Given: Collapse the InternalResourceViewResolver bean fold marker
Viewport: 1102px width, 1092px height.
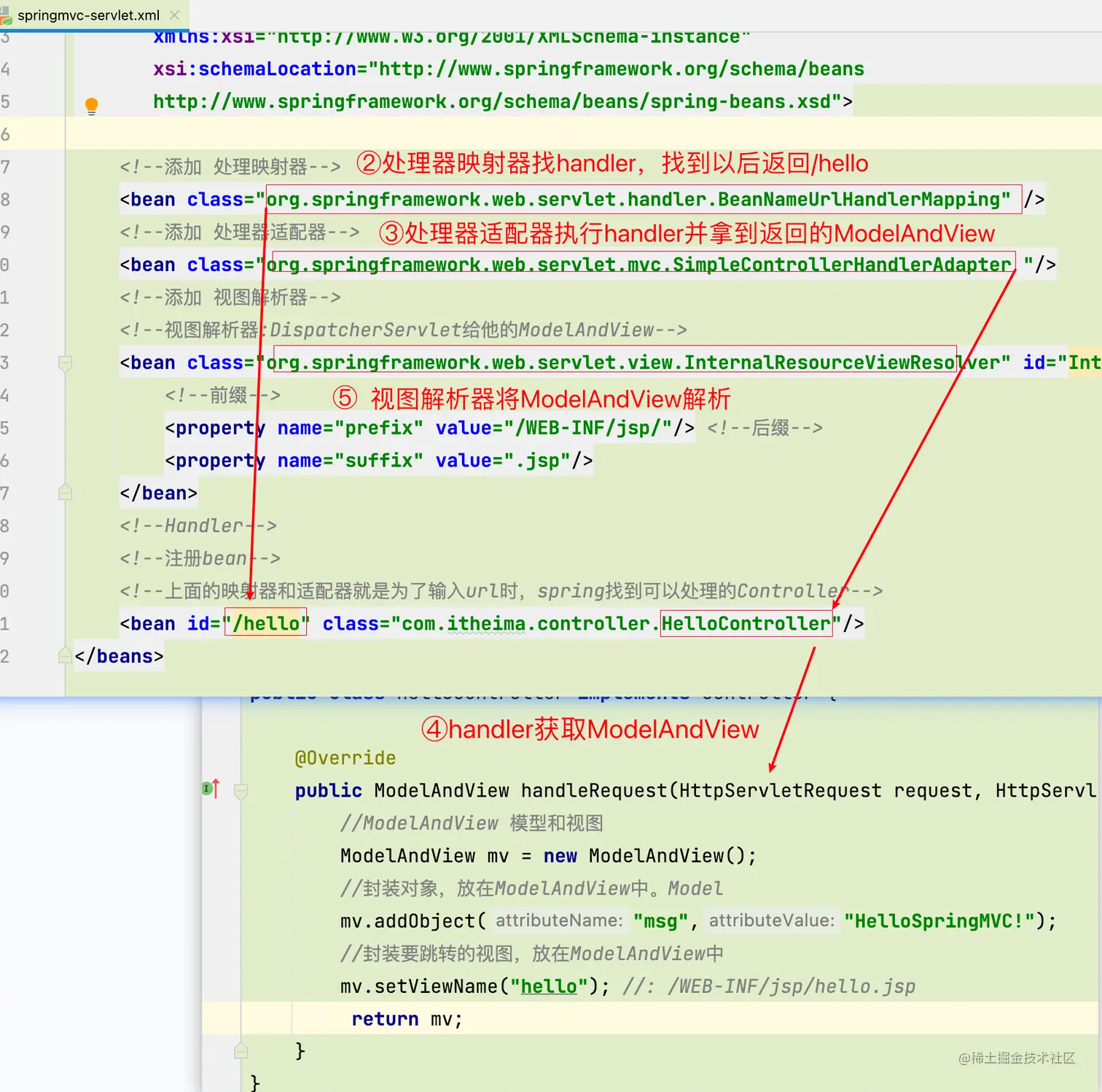Looking at the screenshot, I should 65,363.
